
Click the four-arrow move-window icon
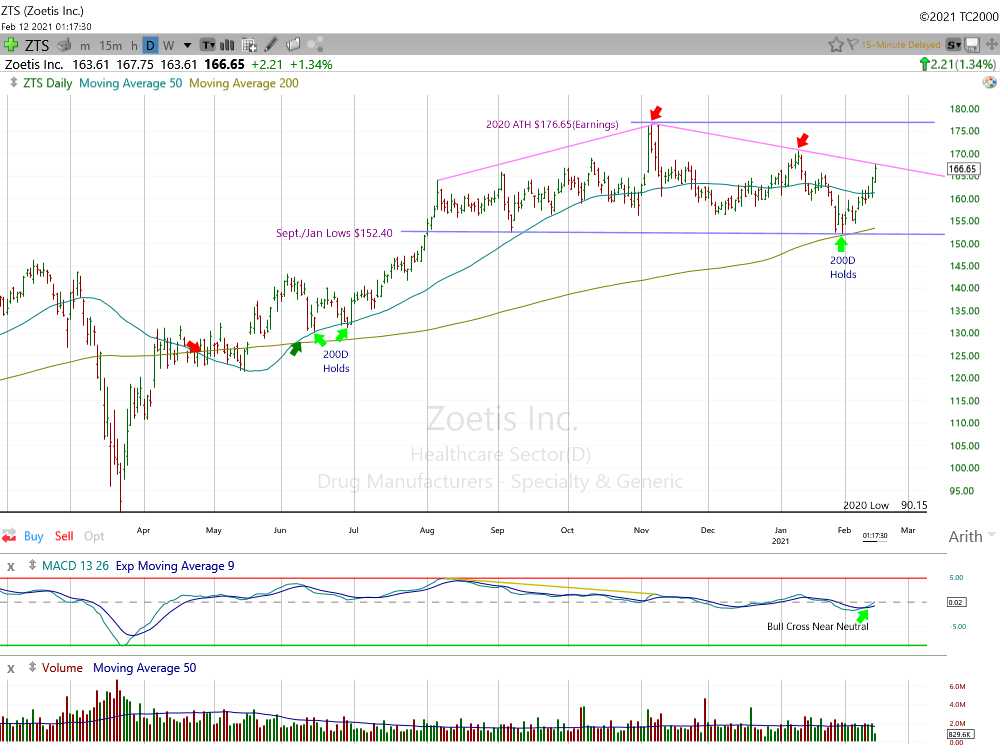(x=992, y=45)
